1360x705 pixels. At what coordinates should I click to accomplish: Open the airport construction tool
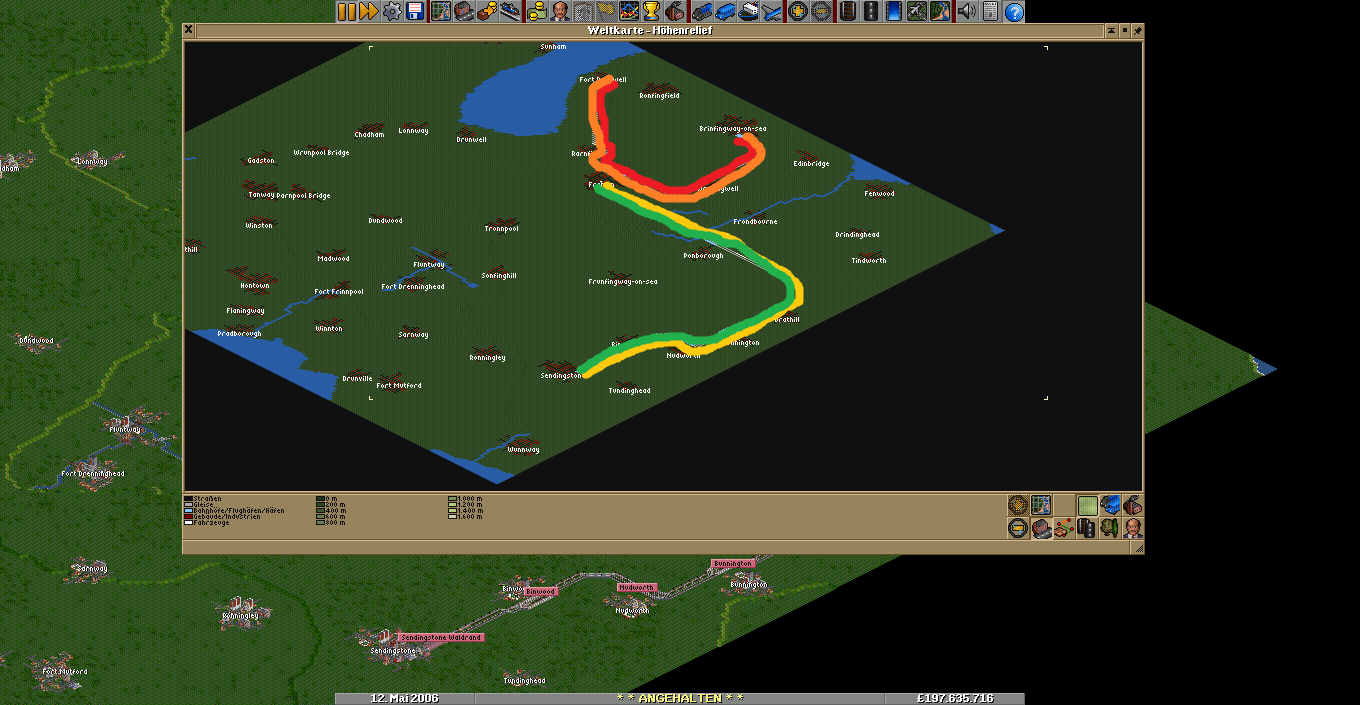pyautogui.click(x=917, y=11)
